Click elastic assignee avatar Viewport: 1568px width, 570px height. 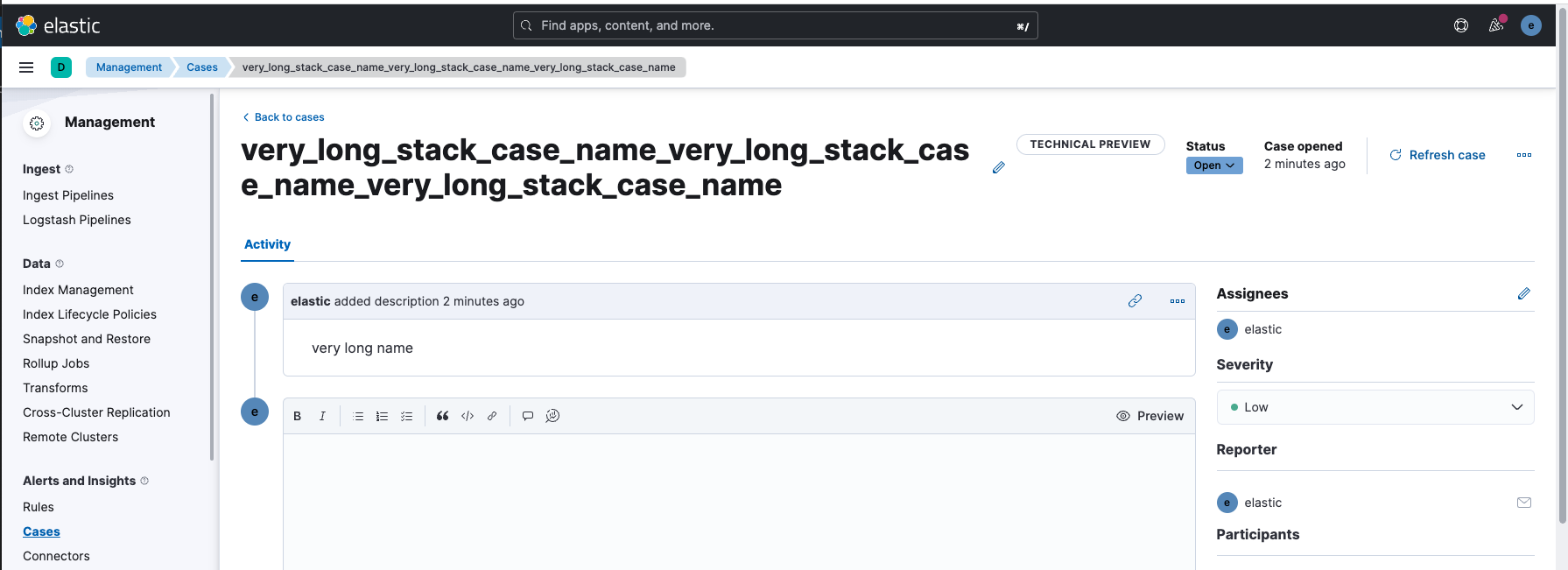coord(1227,329)
